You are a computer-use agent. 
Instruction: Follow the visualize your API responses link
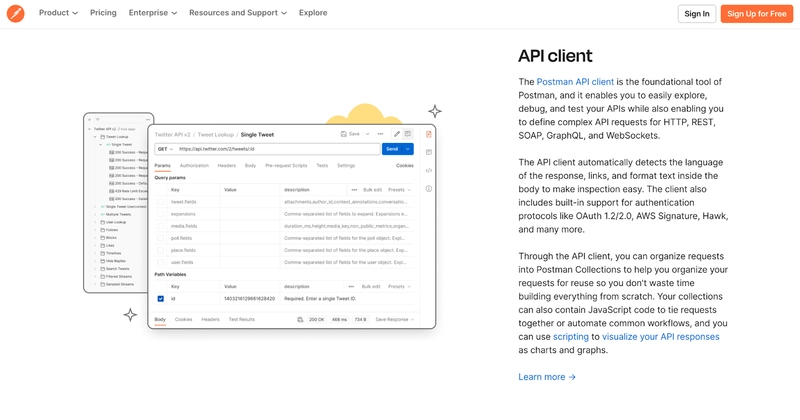661,337
